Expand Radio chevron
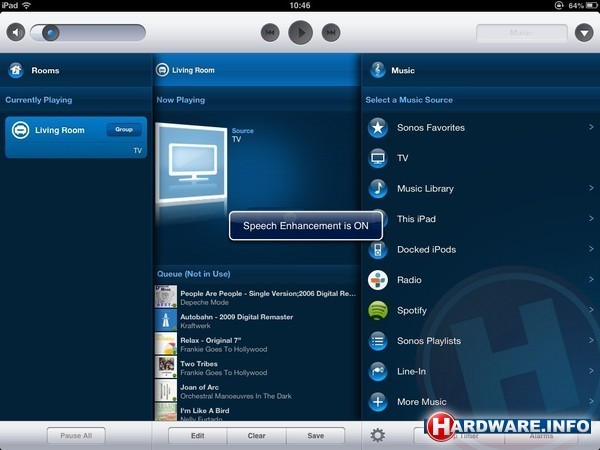Screen dimensions: 600x450 pos(591,279)
